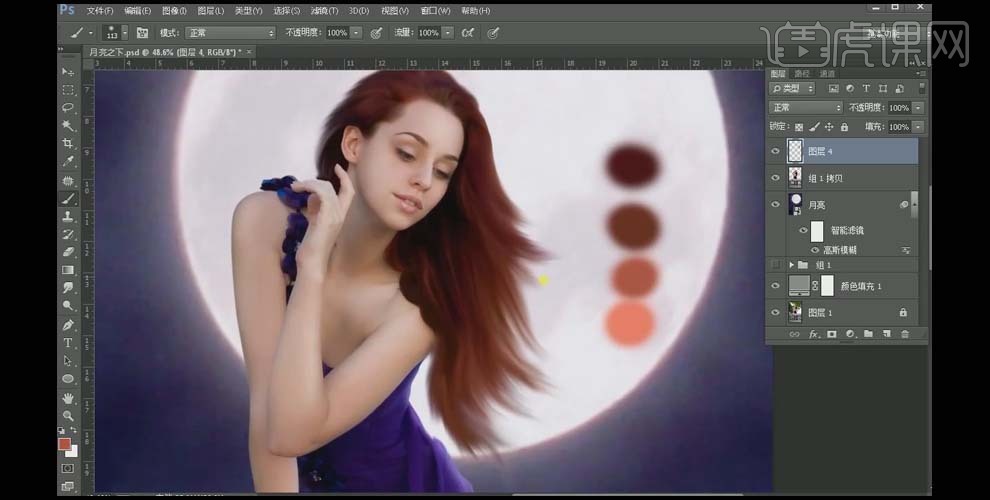Expand the 组 1 group triangle

(792, 265)
